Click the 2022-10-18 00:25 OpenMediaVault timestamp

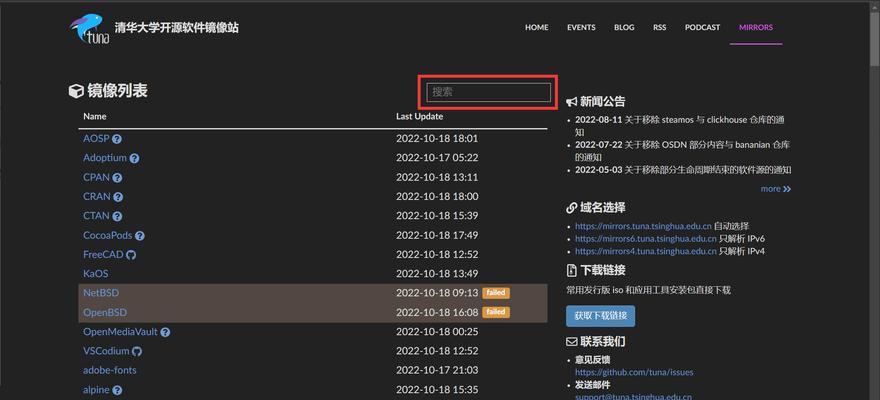(x=437, y=332)
